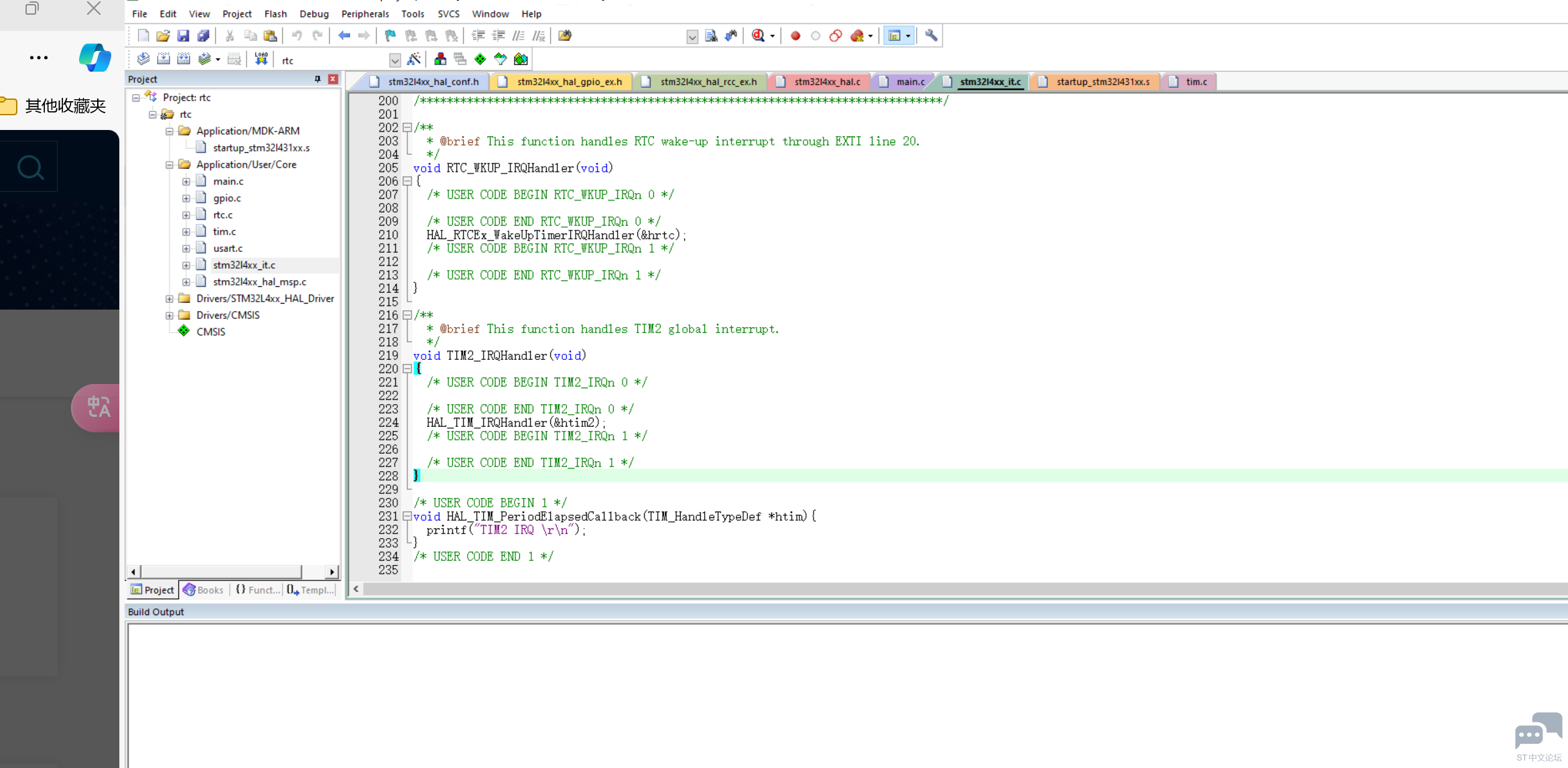
Task: Download to flash with the LOAD icon
Action: [x=261, y=59]
